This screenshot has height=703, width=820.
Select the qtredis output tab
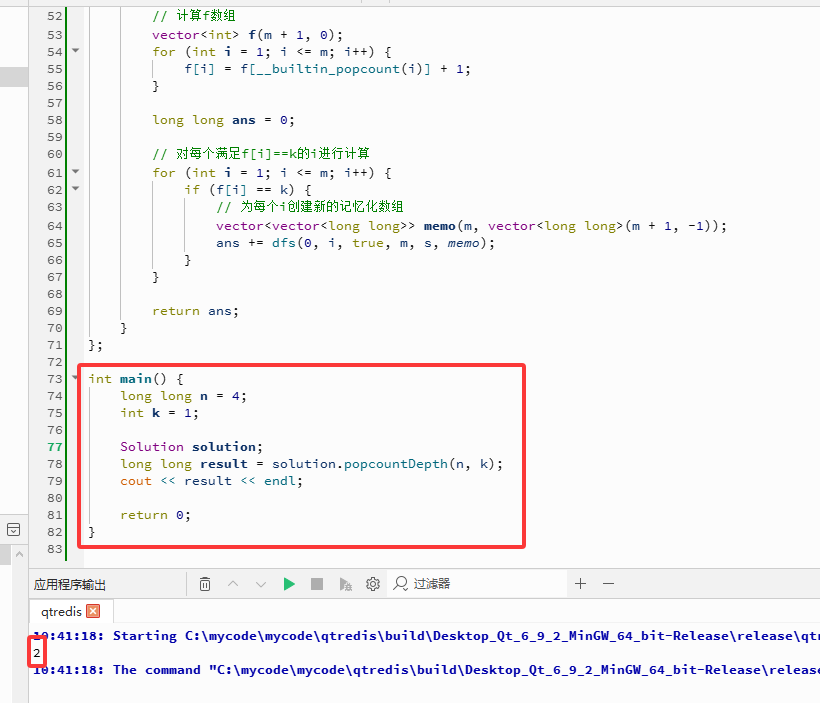point(62,611)
